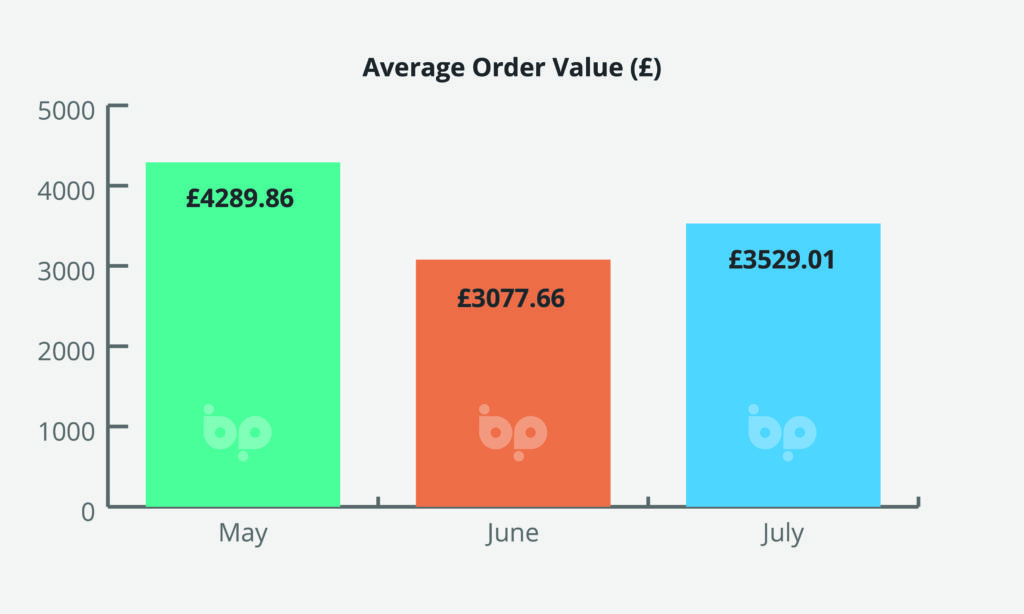The height and width of the screenshot is (614, 1024).
Task: Click the £3077.66 value label
Action: 511,299
